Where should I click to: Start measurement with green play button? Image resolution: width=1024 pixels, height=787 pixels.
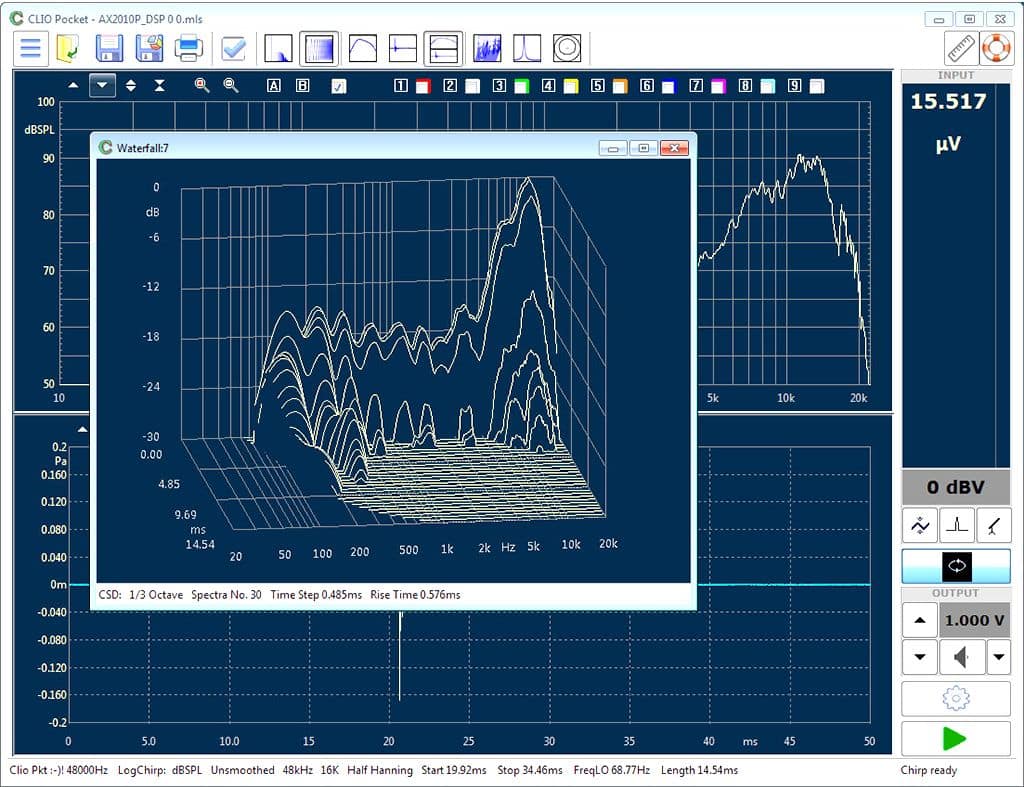[955, 738]
